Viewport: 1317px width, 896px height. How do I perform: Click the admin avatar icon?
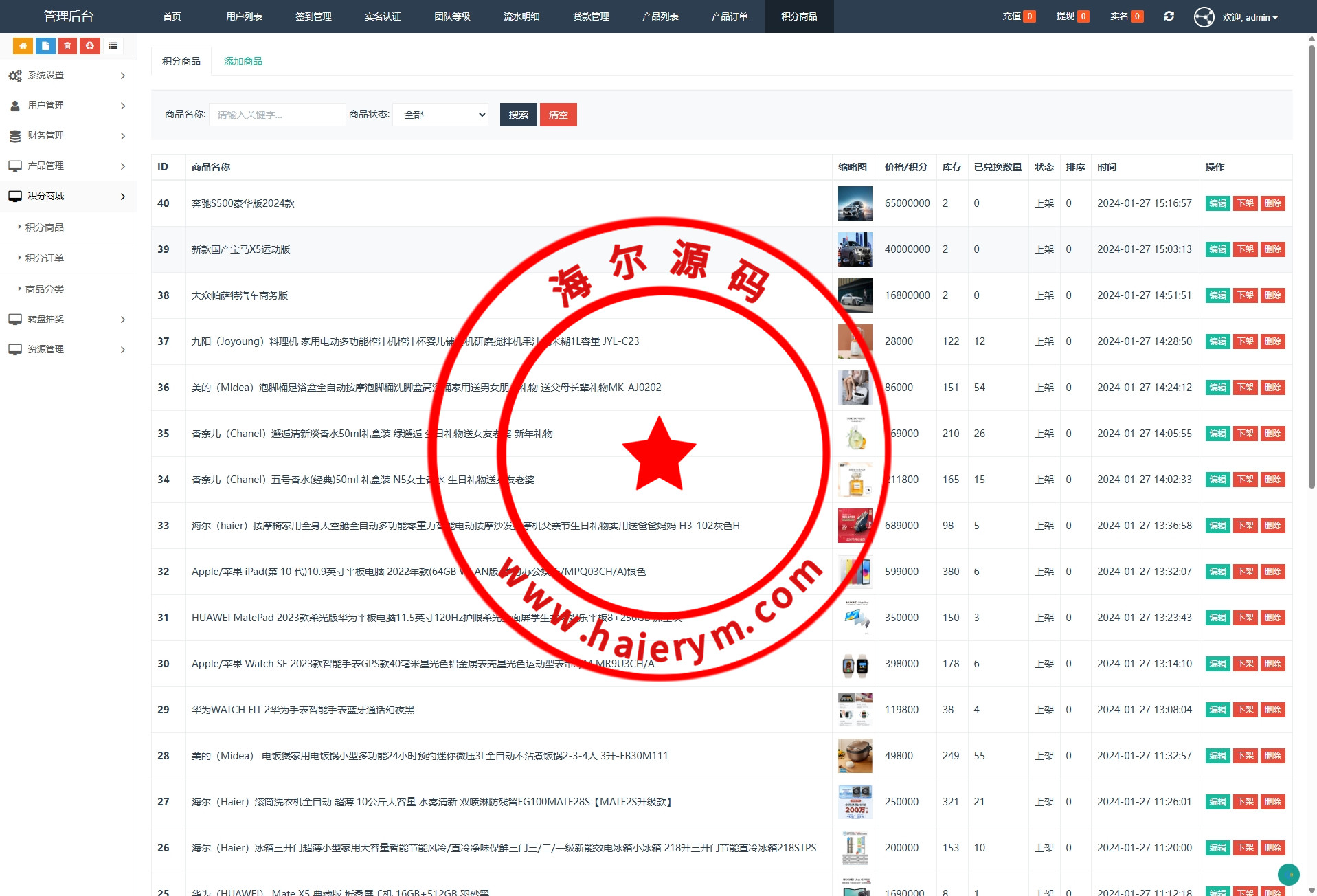coord(1204,16)
